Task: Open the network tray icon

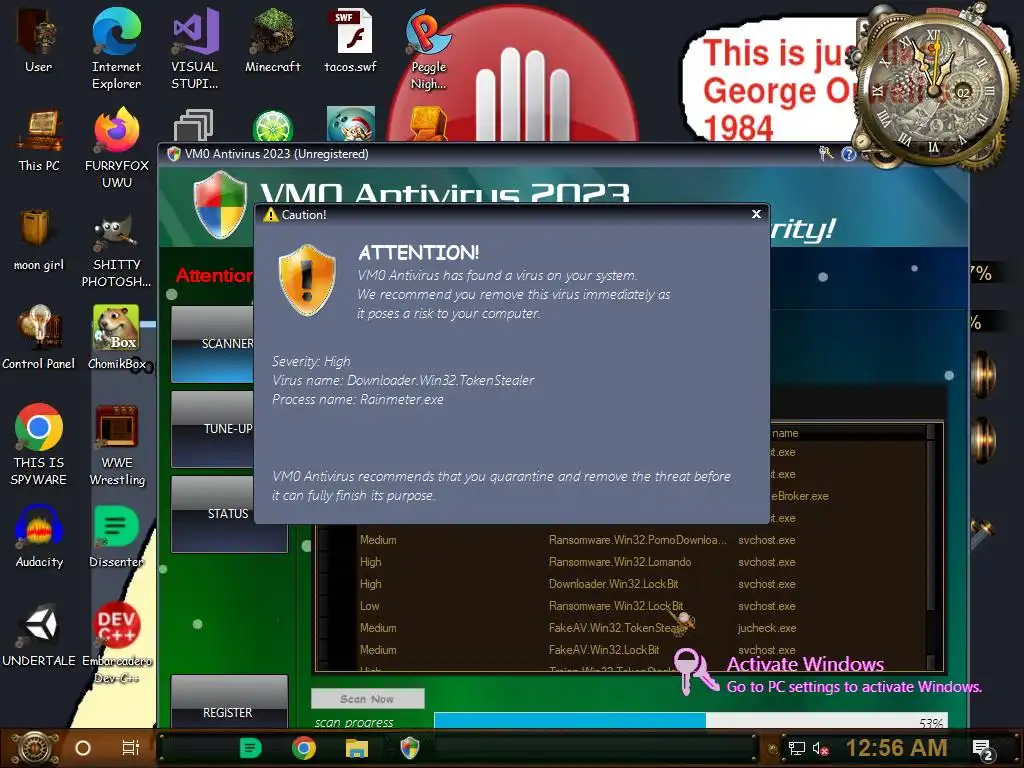Action: coord(797,749)
